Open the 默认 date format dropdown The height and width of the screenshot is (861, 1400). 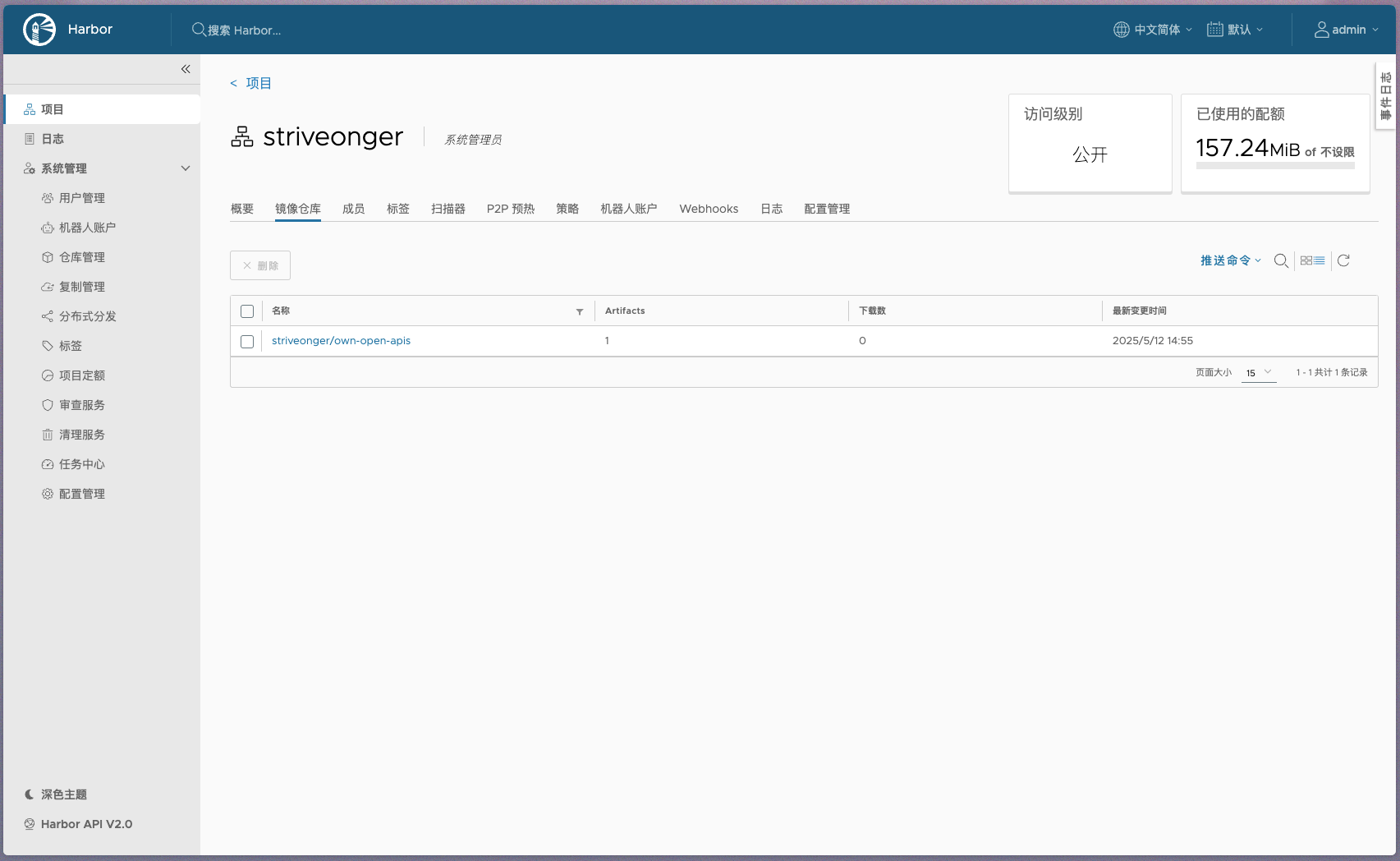1235,30
